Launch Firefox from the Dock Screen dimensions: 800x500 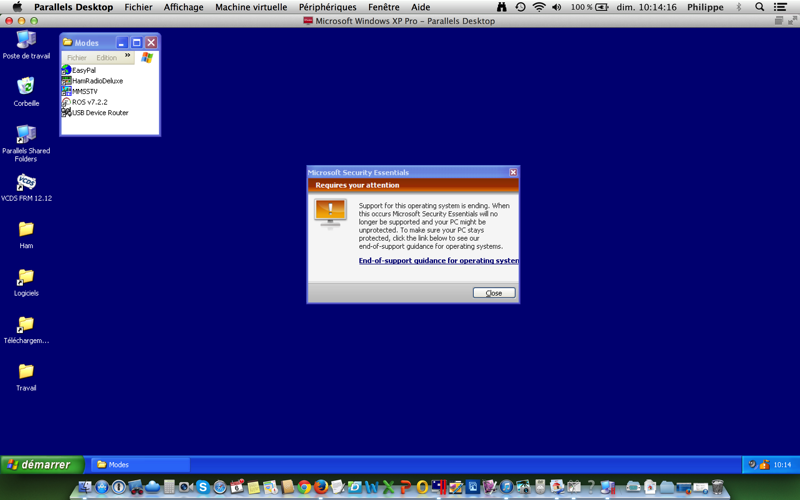point(321,487)
